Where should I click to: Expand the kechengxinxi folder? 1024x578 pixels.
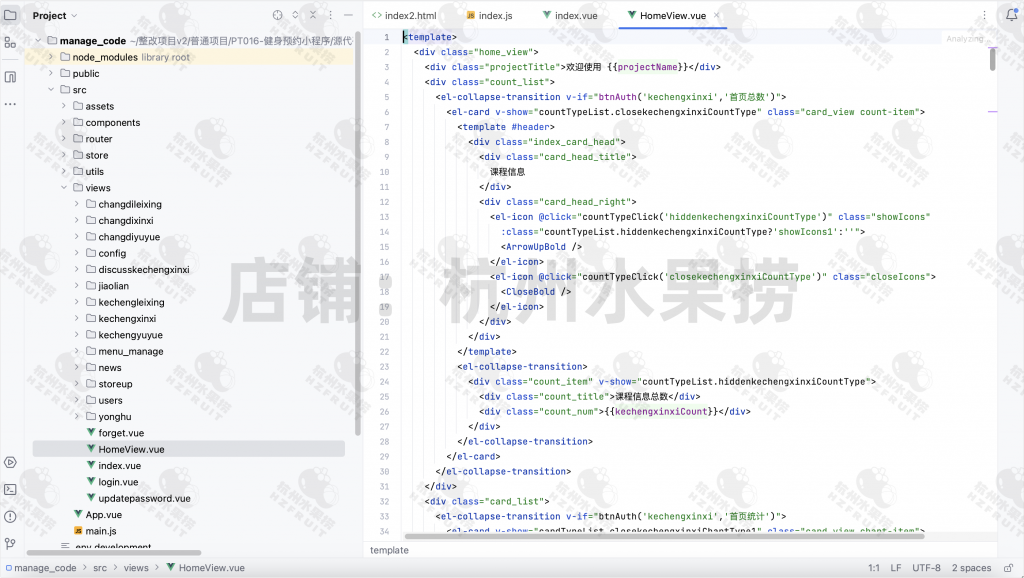(x=77, y=319)
